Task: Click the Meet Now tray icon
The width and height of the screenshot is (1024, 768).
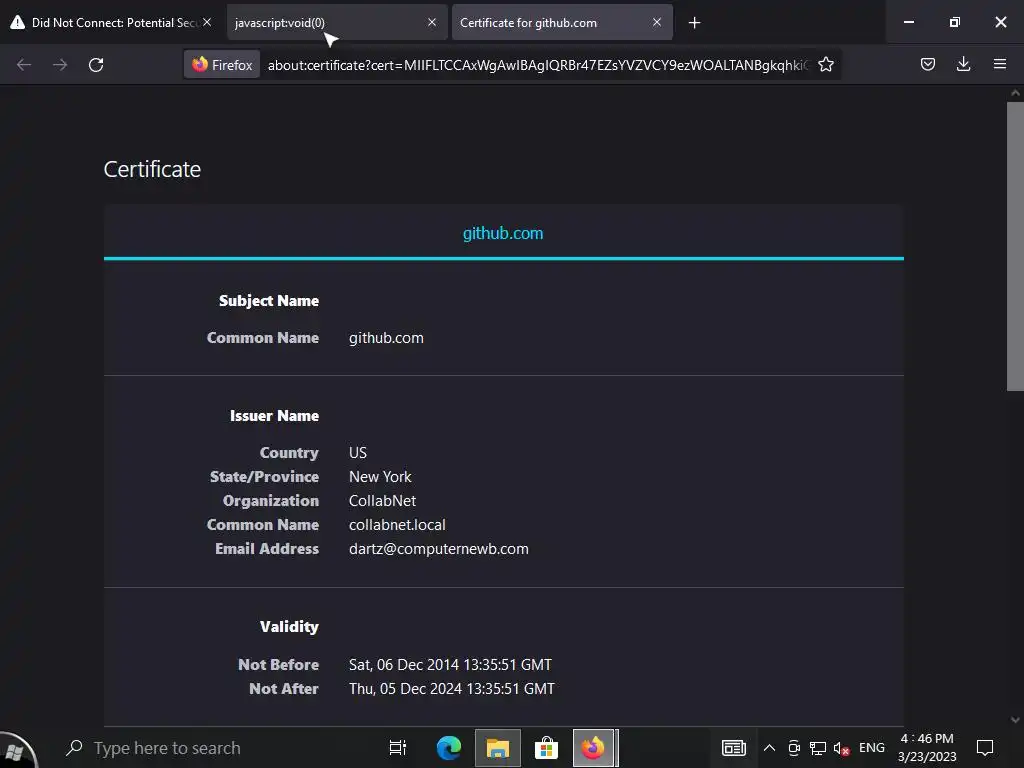Action: click(793, 748)
